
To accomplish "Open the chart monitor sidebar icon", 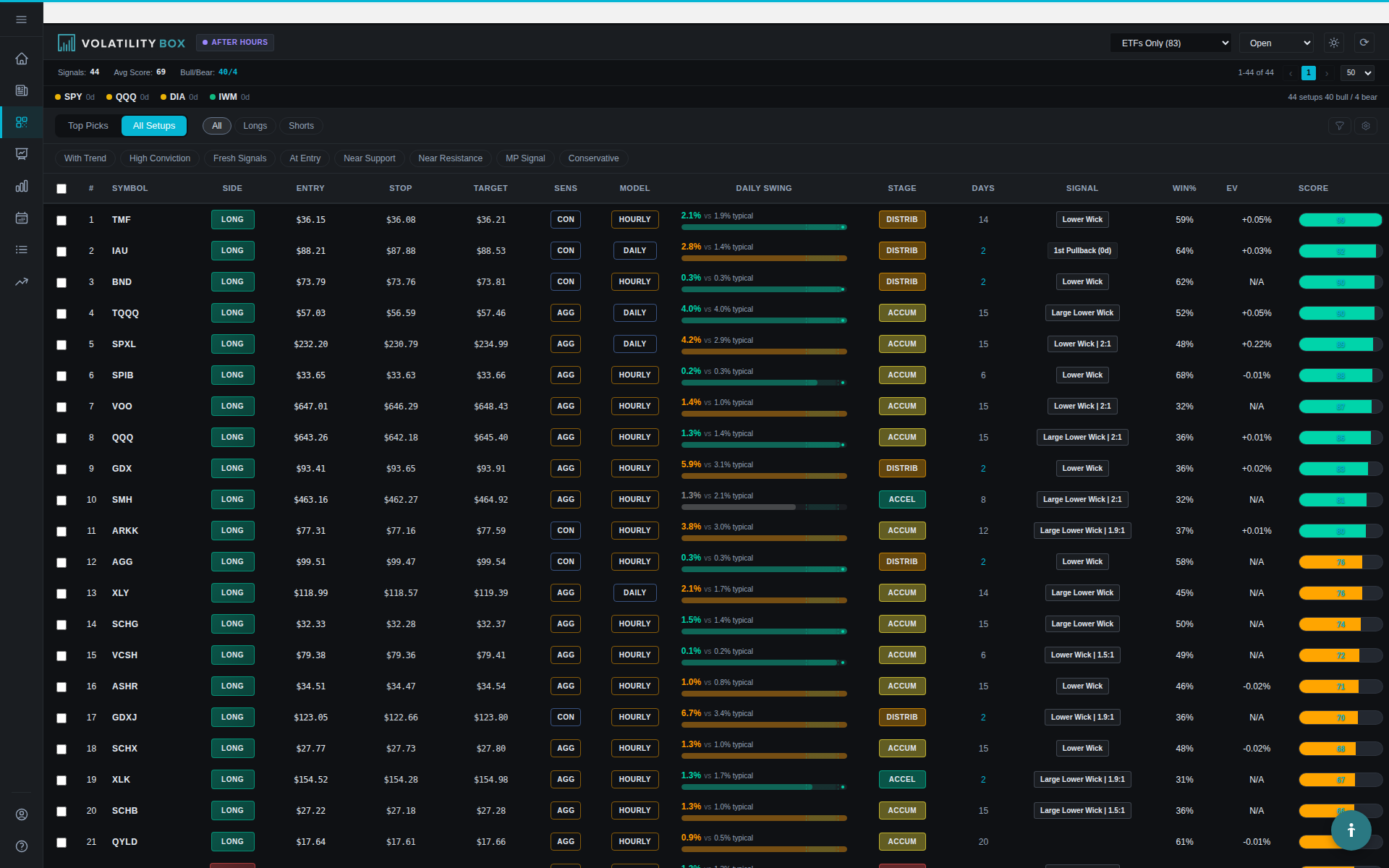I will (x=22, y=154).
